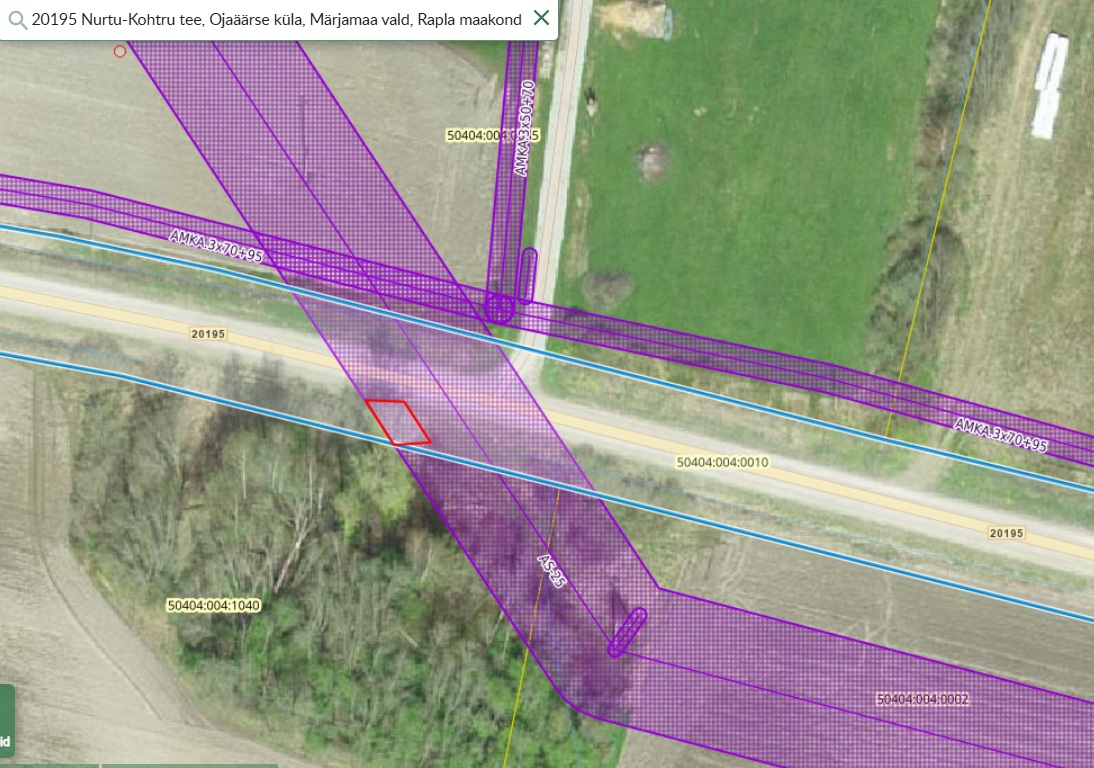Click the purple circle at the cable junction
1094x768 pixels.
pyautogui.click(x=499, y=308)
